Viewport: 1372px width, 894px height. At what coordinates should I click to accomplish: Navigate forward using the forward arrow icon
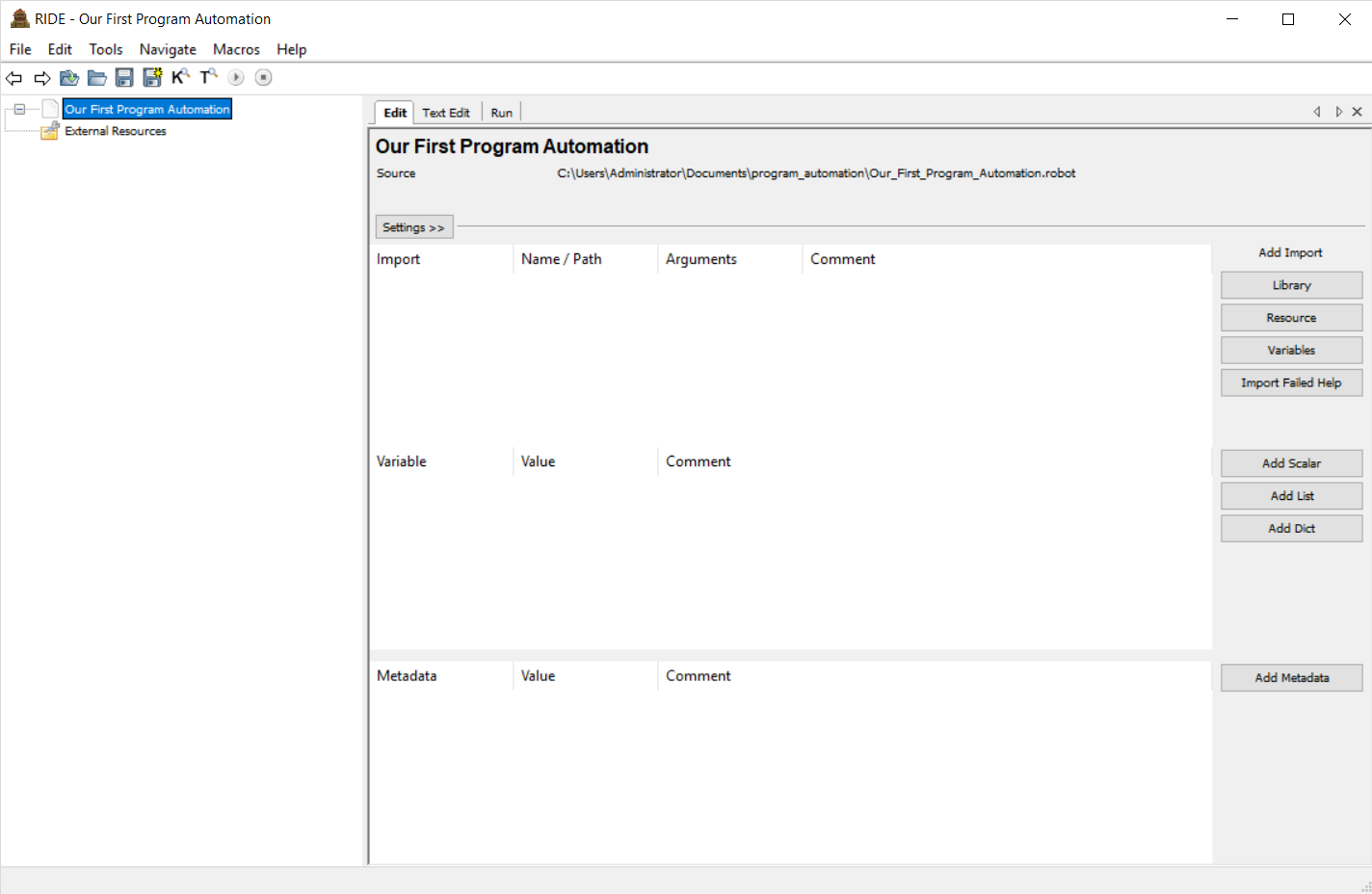coord(41,77)
